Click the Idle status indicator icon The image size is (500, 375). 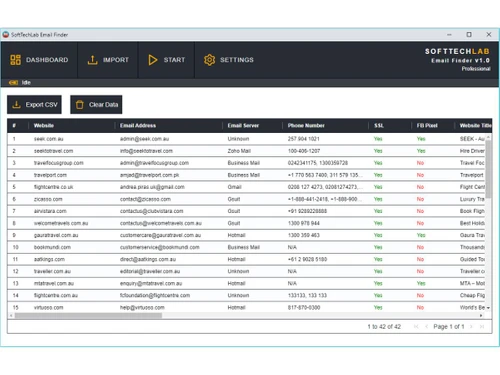(13, 82)
